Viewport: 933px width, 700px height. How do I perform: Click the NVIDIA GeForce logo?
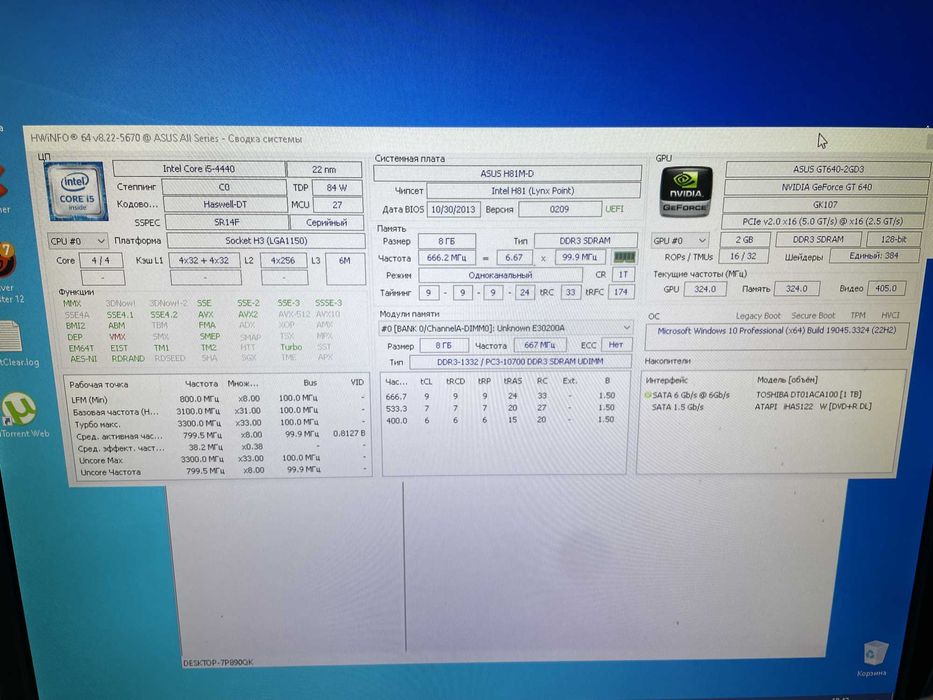coord(685,191)
